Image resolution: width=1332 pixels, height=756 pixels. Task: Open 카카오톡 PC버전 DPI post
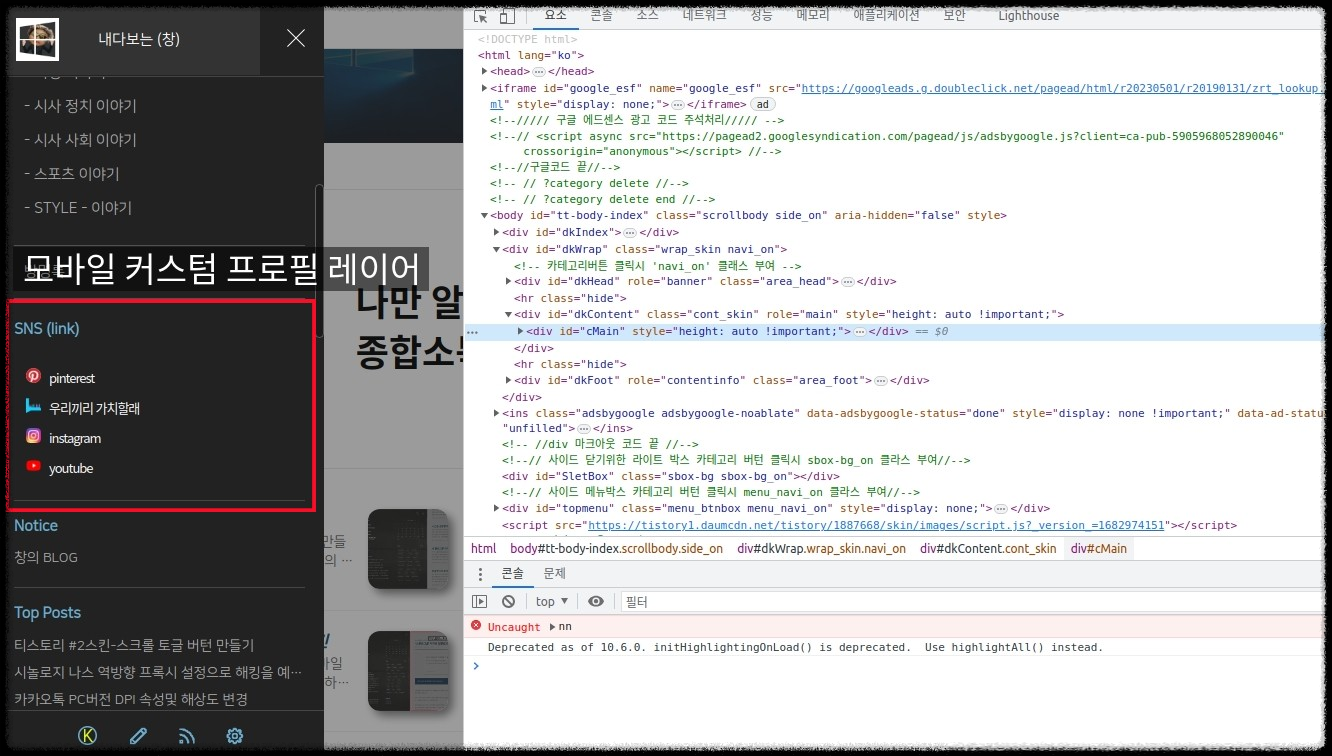pos(131,699)
